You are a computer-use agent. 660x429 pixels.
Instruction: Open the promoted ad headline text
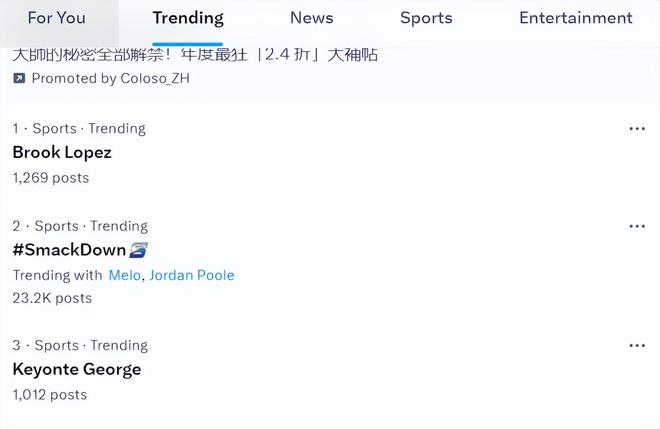(x=195, y=54)
